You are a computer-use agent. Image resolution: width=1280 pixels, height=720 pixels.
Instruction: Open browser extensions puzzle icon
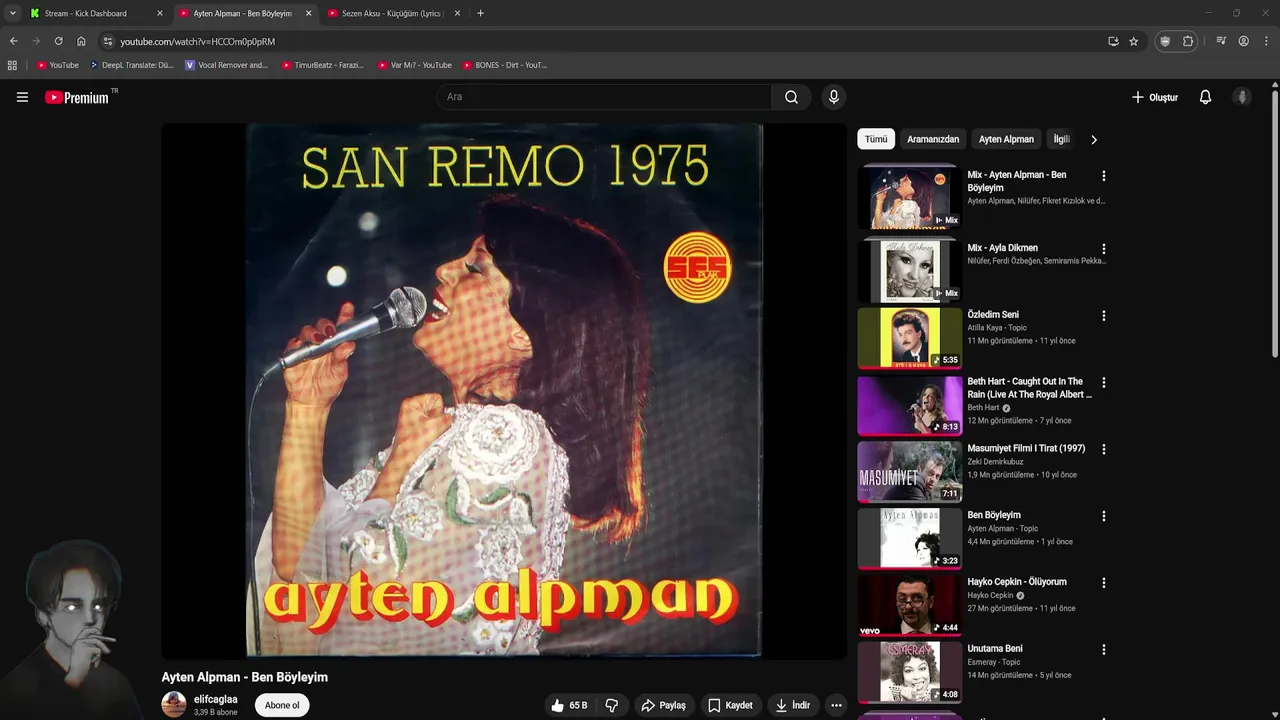(x=1188, y=41)
